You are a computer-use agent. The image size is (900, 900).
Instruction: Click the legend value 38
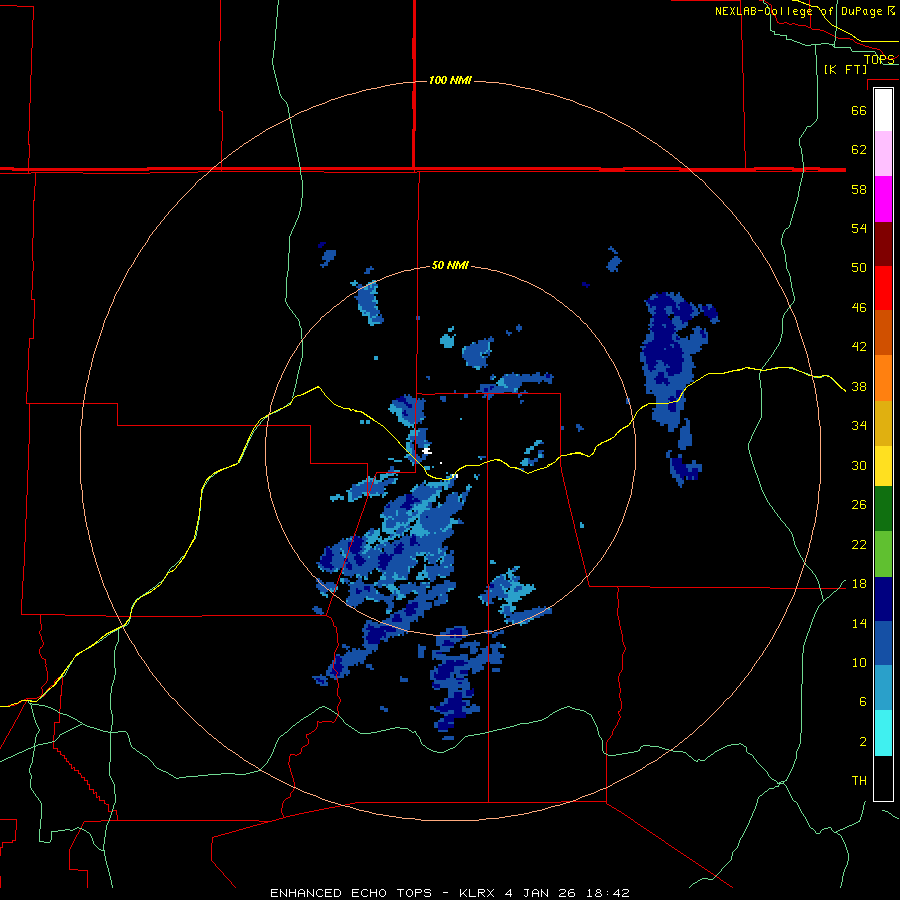(x=859, y=387)
